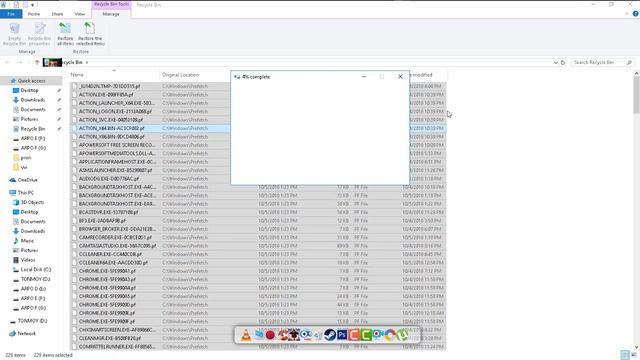Open 3D Objects under This PC
The height and width of the screenshot is (360, 640).
32,202
